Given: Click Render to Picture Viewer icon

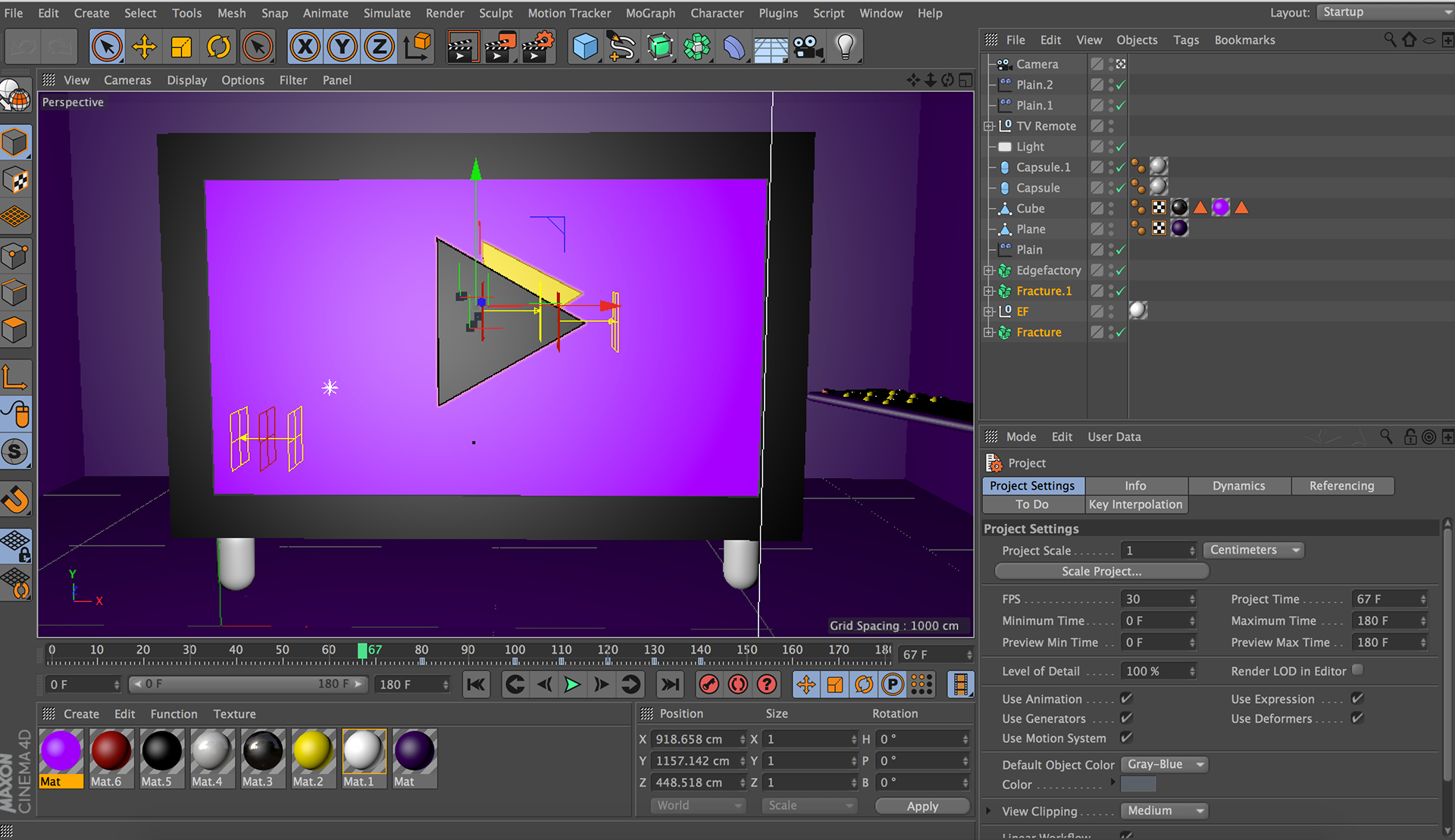Looking at the screenshot, I should [x=499, y=47].
